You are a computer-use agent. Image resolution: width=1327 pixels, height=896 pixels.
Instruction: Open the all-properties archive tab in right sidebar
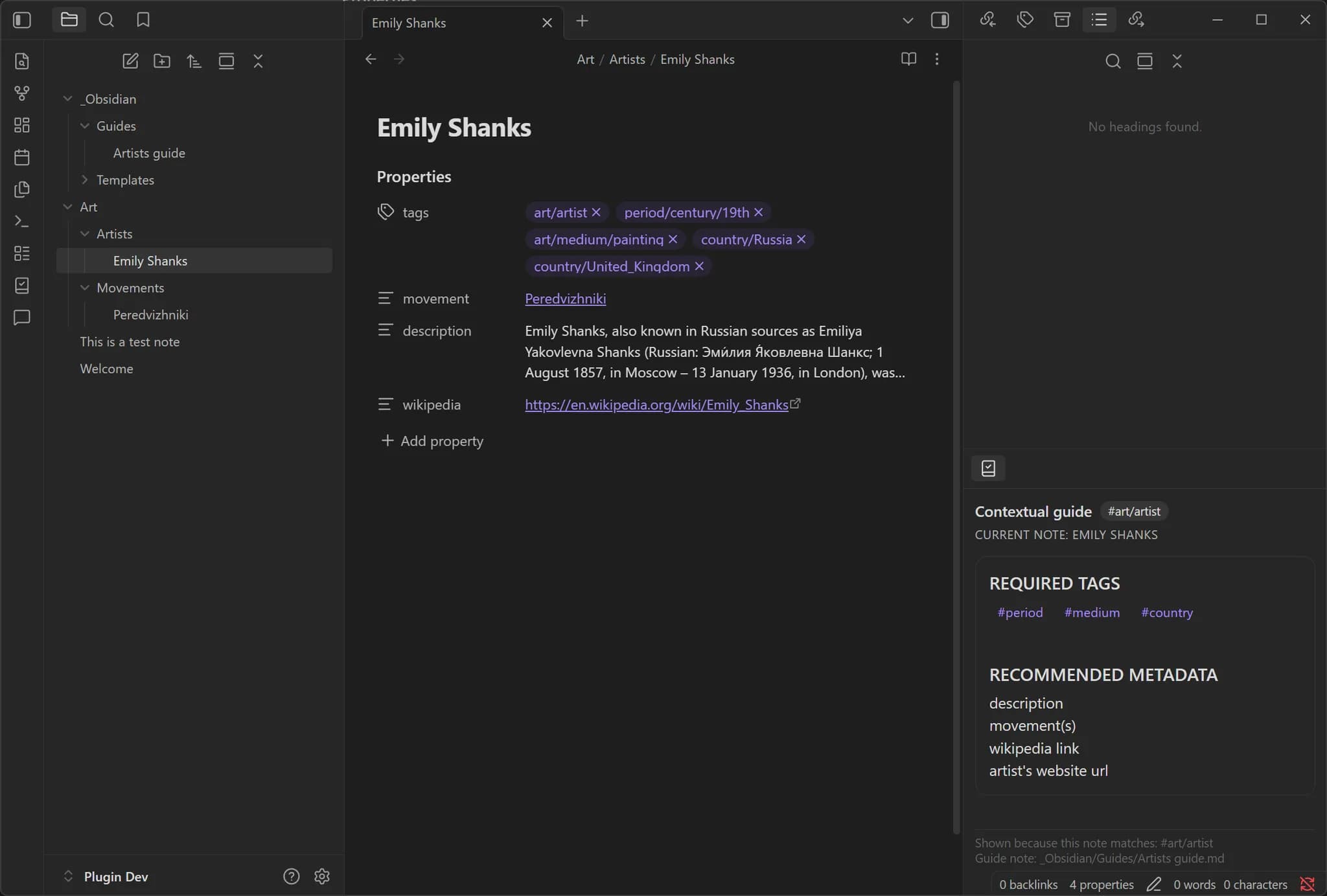coord(1062,19)
